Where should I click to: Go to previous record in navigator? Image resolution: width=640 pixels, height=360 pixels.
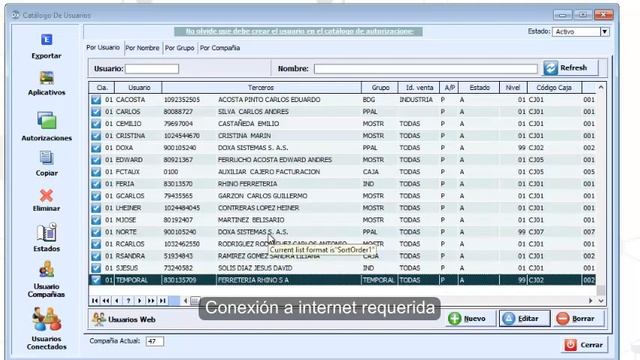coord(117,301)
